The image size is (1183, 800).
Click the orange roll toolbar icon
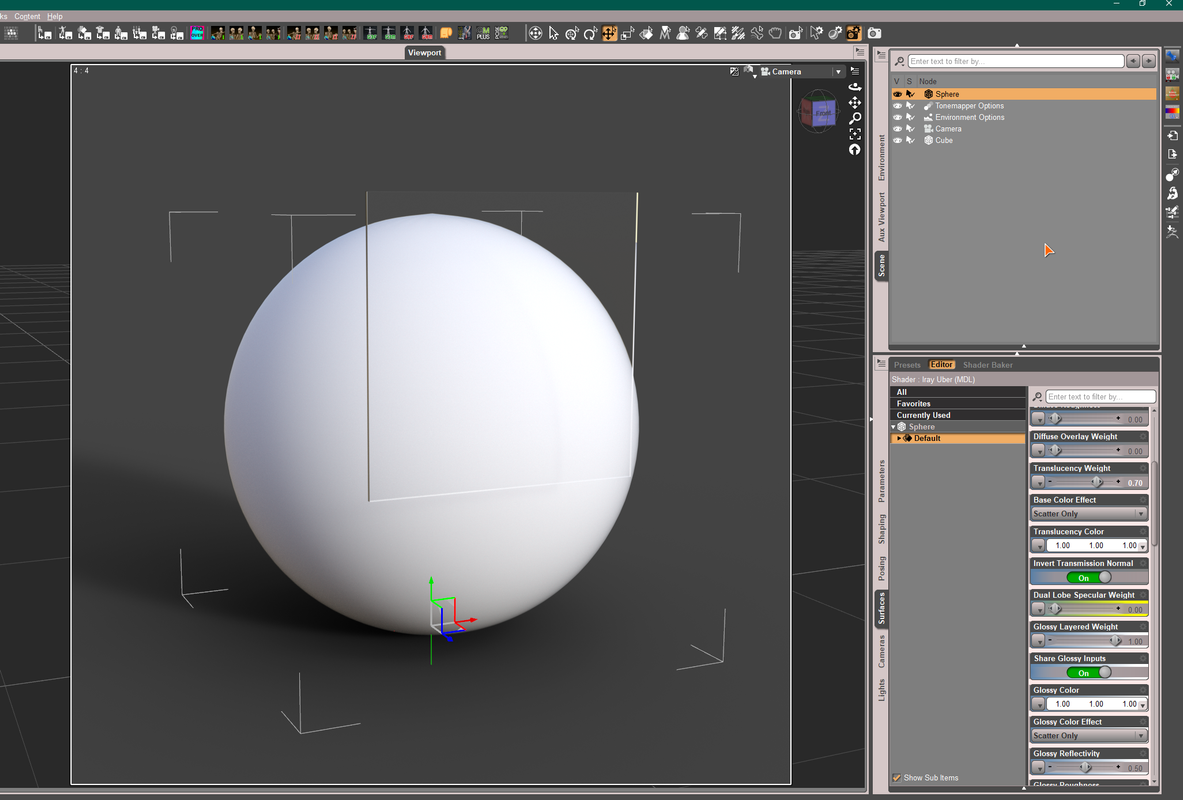pos(446,33)
